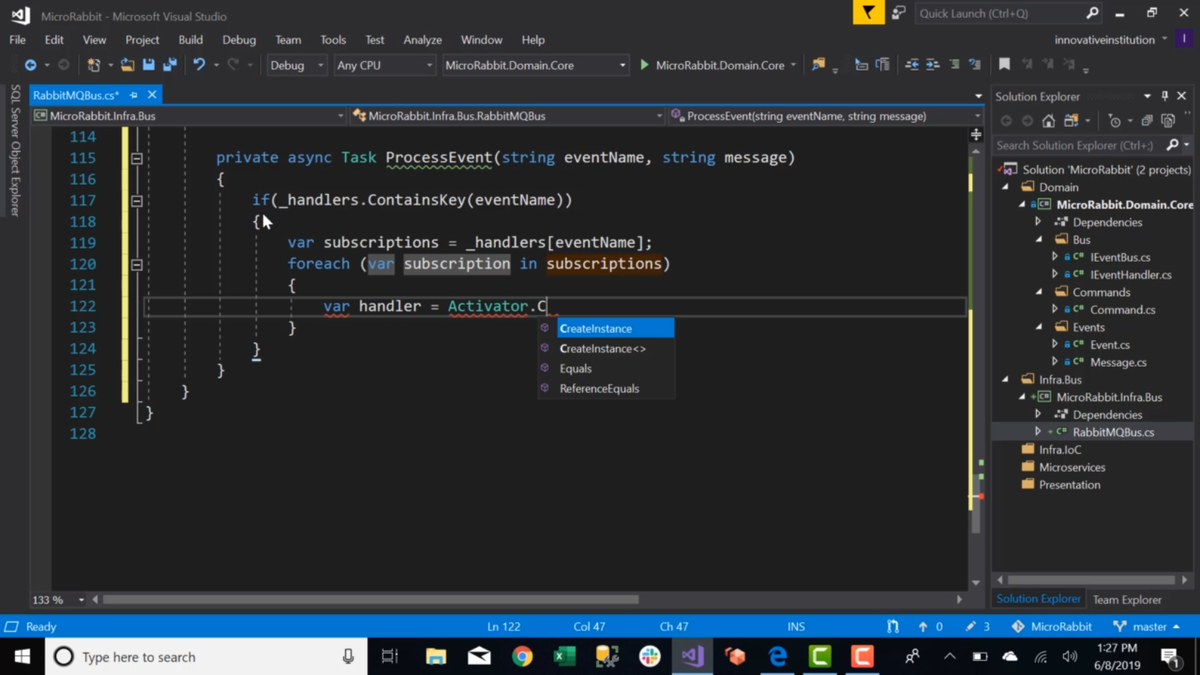Open the File menu

17,40
